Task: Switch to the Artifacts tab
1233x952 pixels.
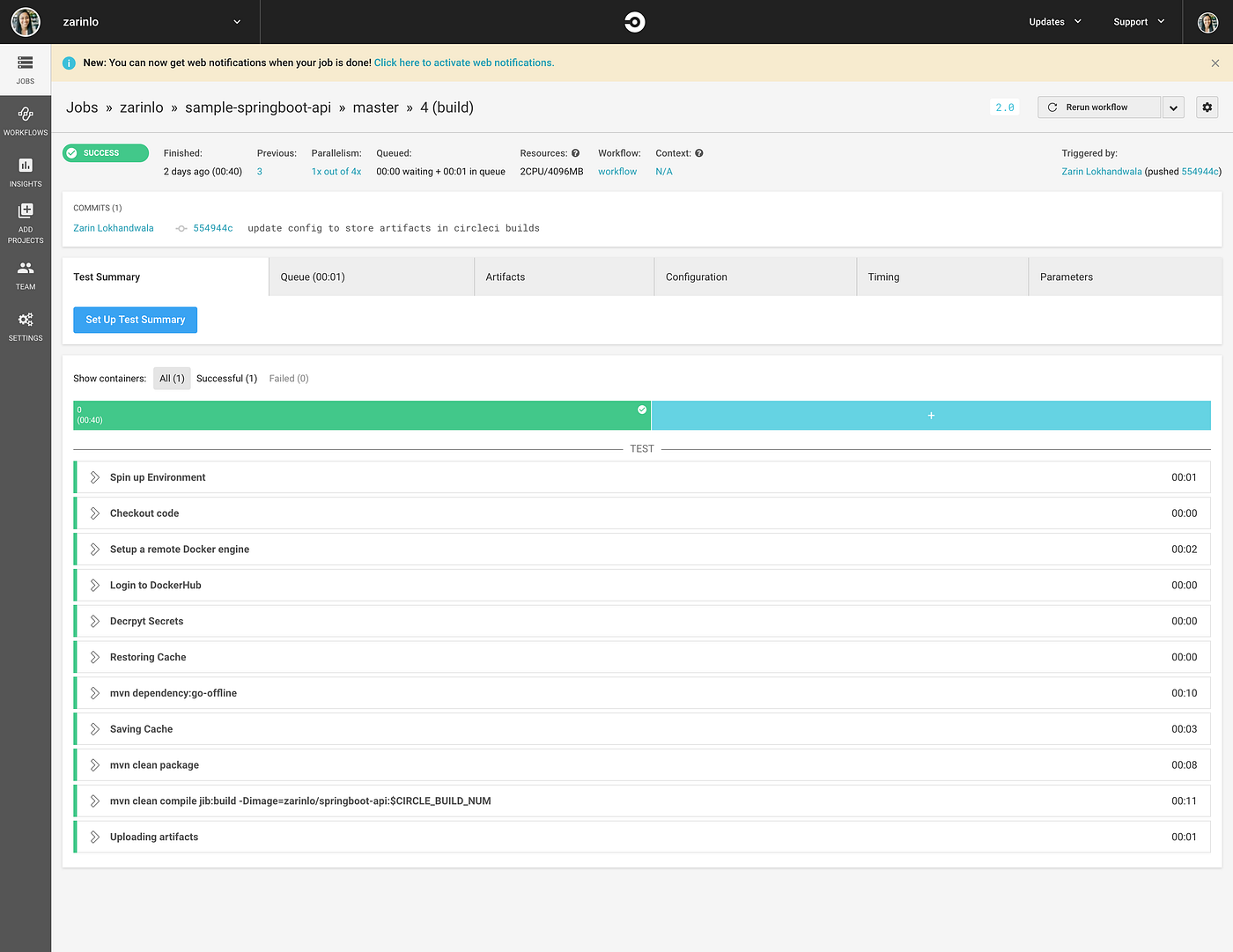Action: pos(565,277)
